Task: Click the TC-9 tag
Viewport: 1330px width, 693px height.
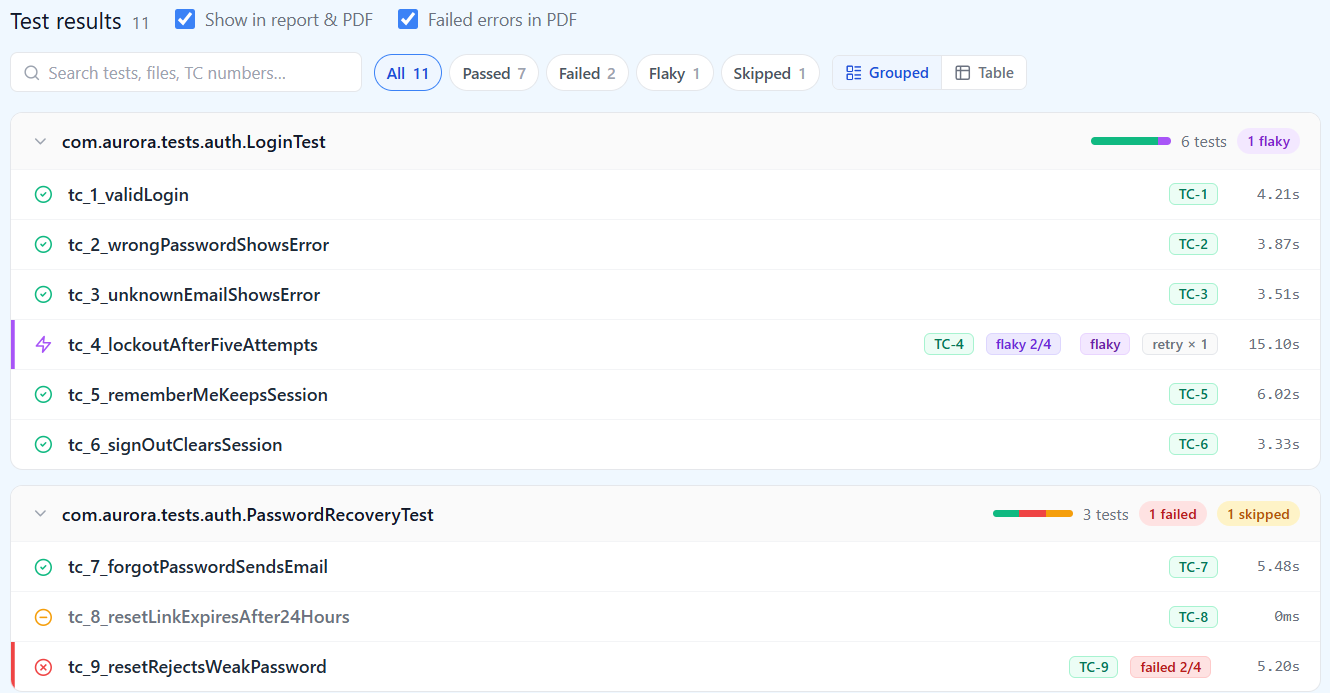Action: click(x=1094, y=667)
